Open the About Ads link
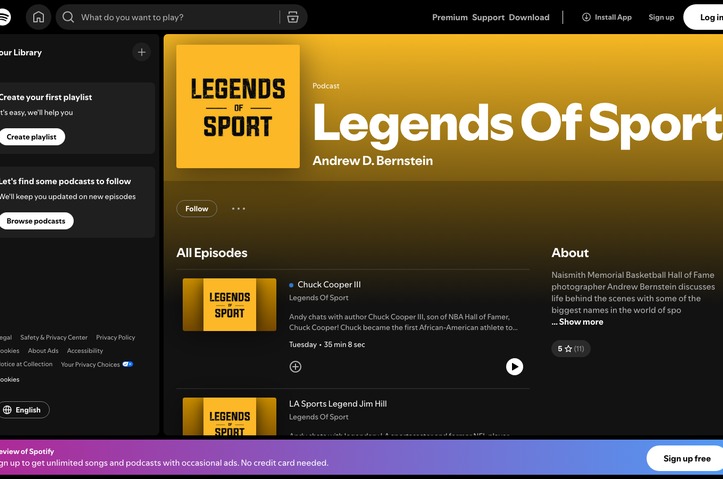Screen dimensions: 723x479 click(x=43, y=351)
